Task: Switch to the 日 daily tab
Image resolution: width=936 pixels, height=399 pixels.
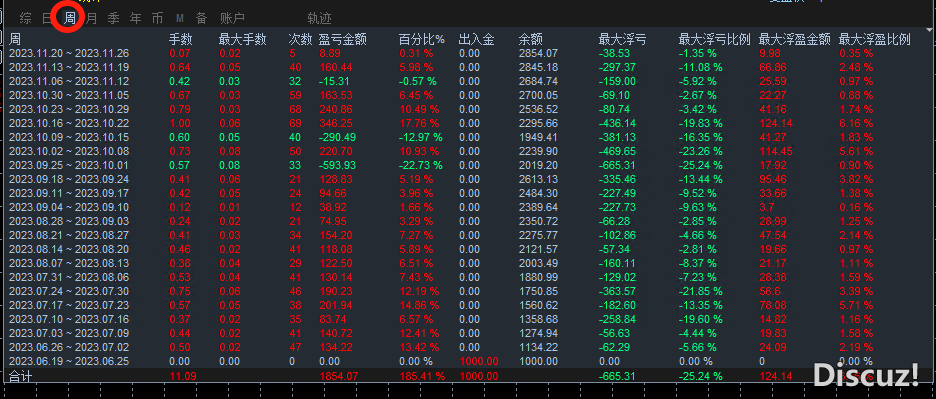Action: tap(47, 19)
